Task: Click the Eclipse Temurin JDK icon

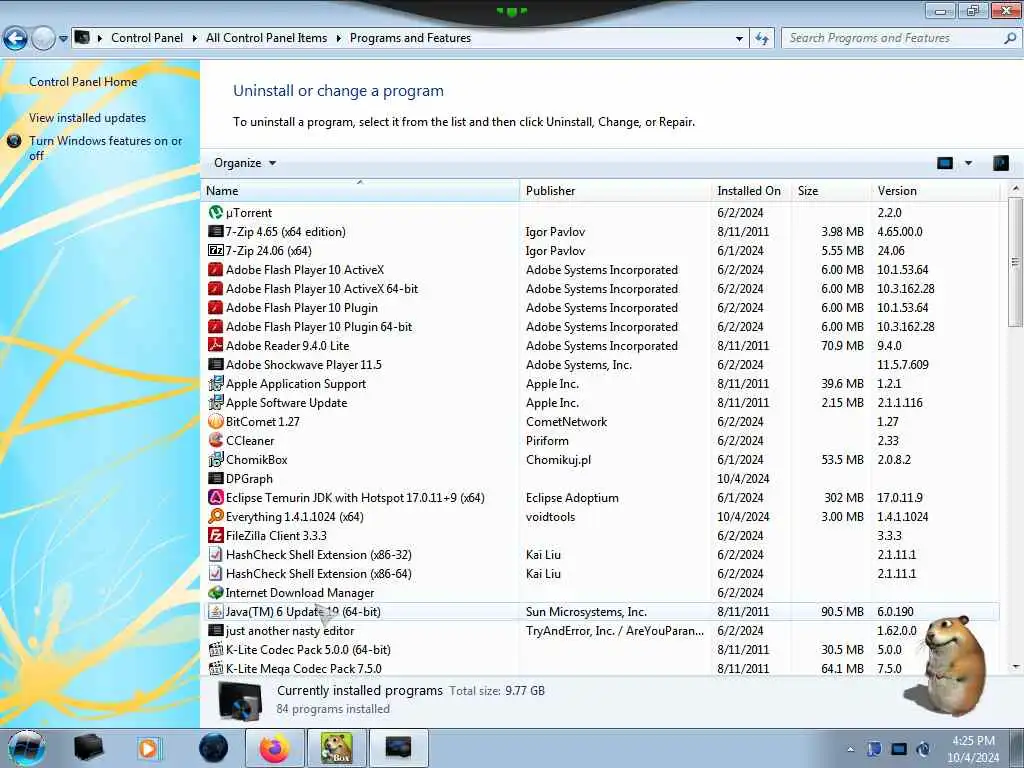Action: [x=216, y=497]
